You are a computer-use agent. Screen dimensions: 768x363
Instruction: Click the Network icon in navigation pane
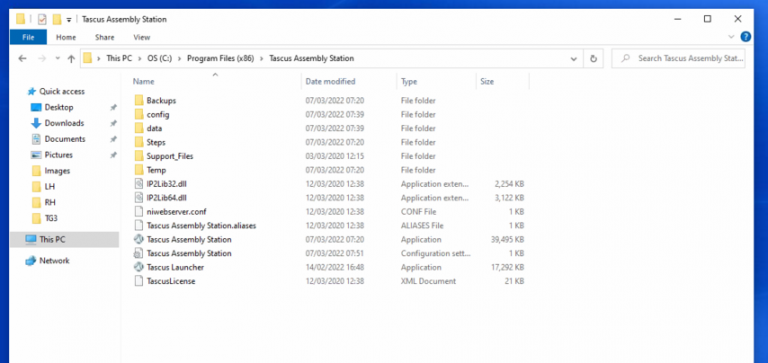coord(31,261)
